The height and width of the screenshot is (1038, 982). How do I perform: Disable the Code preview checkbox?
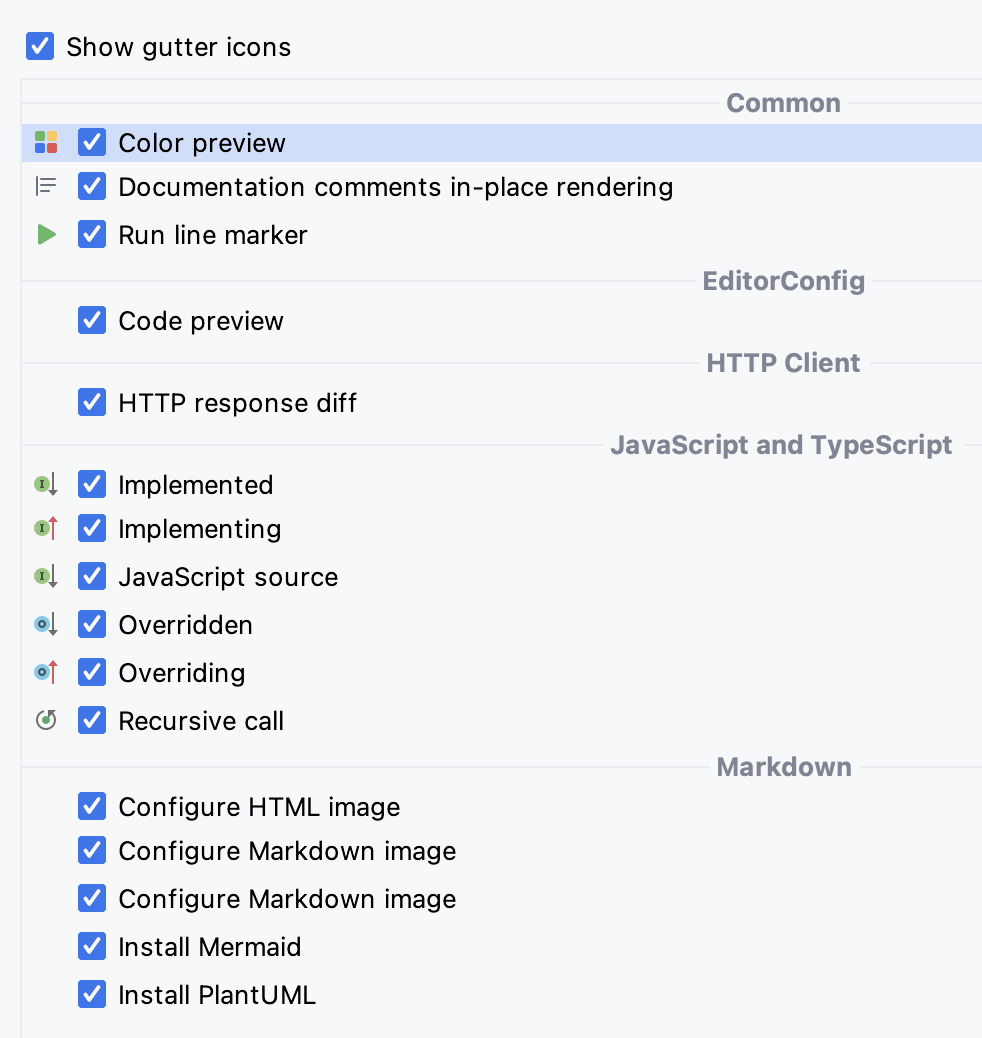pos(91,320)
